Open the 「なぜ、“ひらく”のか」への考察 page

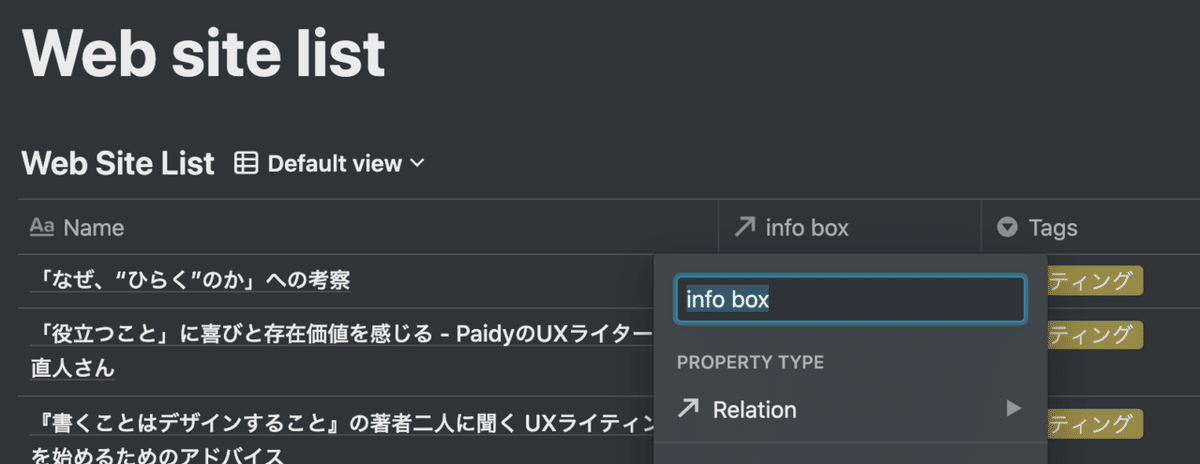[190, 281]
